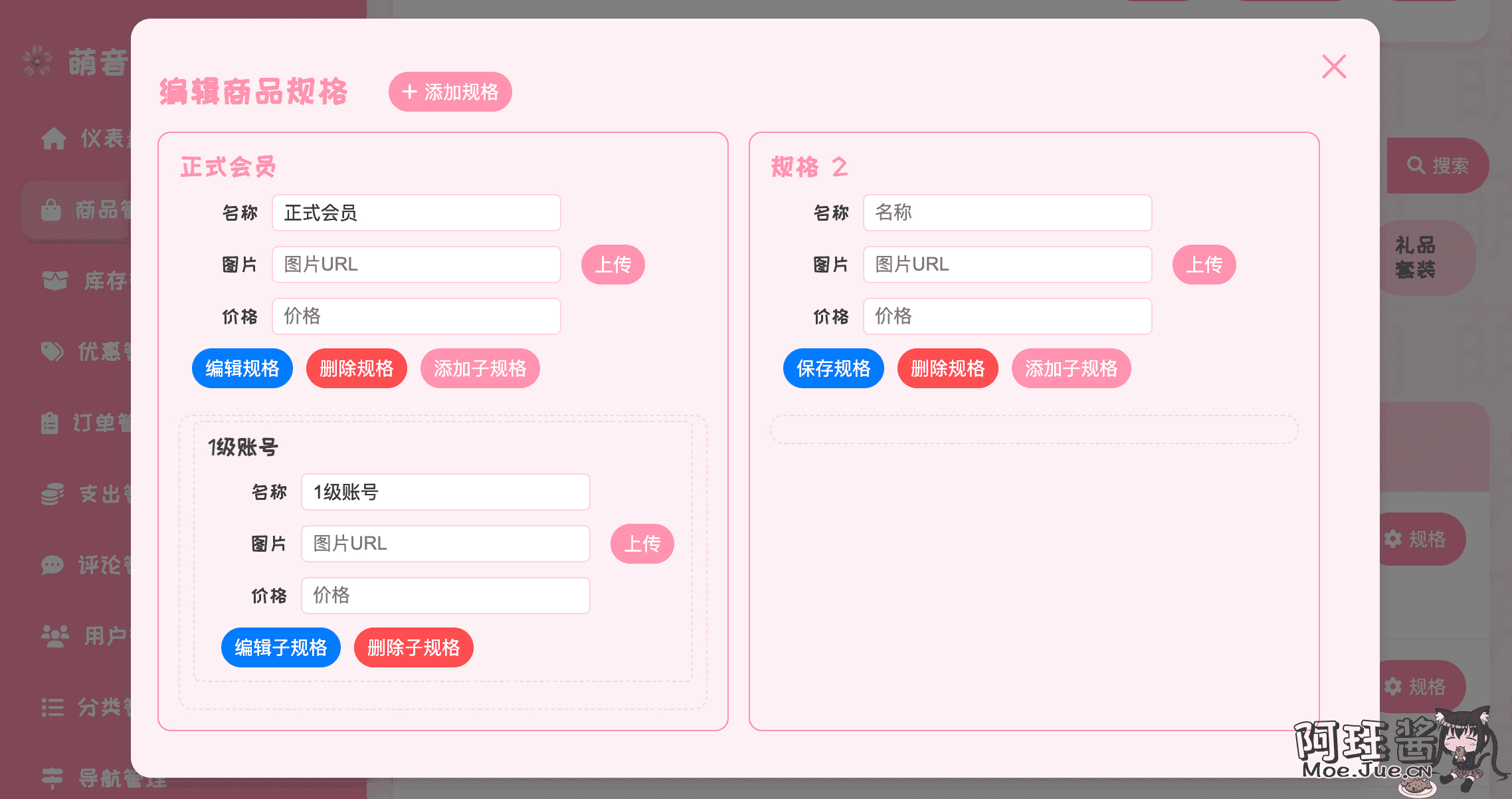Screen dimensions: 1512x799
Task: Click the 正式会员 image URL field
Action: point(417,265)
